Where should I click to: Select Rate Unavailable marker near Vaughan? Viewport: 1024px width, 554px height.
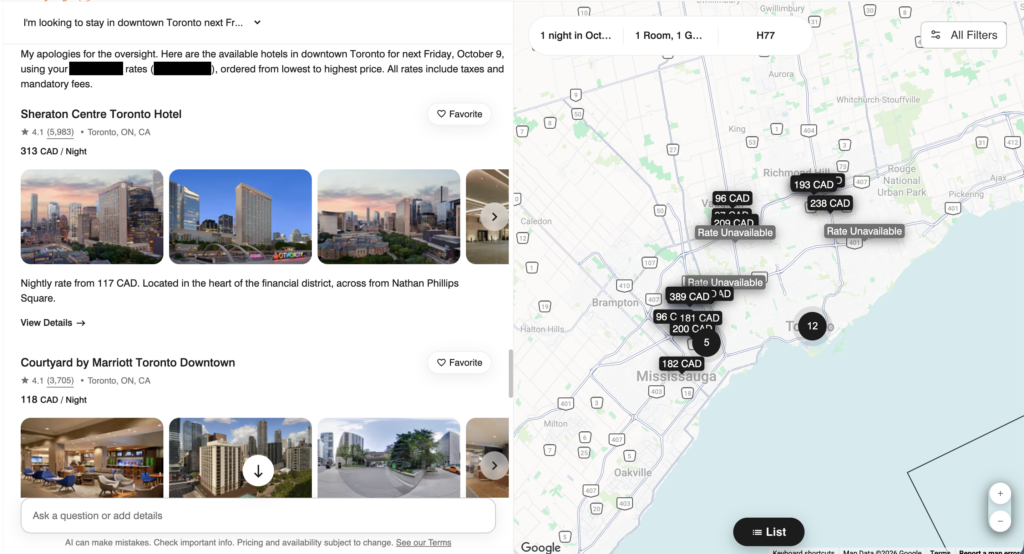(x=735, y=233)
